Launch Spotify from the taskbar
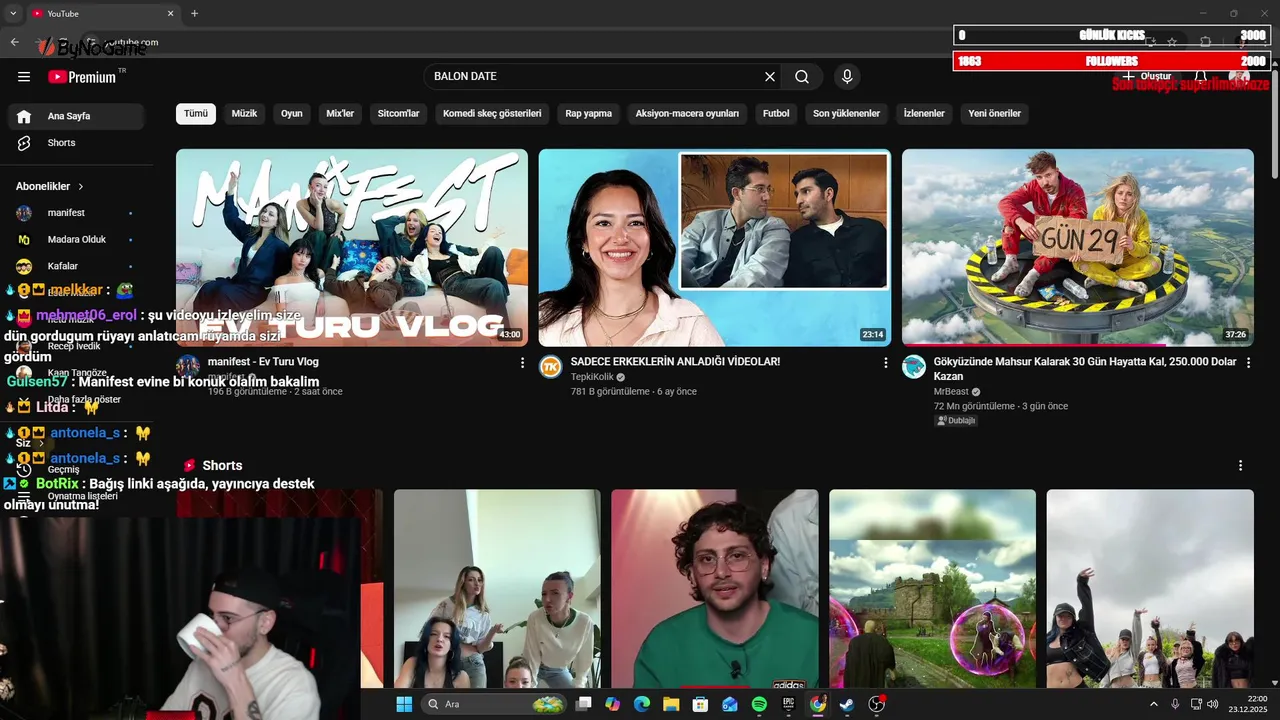This screenshot has height=720, width=1280. coord(759,704)
